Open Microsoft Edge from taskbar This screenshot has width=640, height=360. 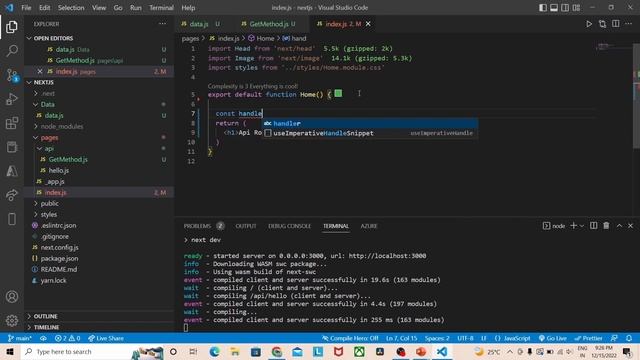[214, 351]
